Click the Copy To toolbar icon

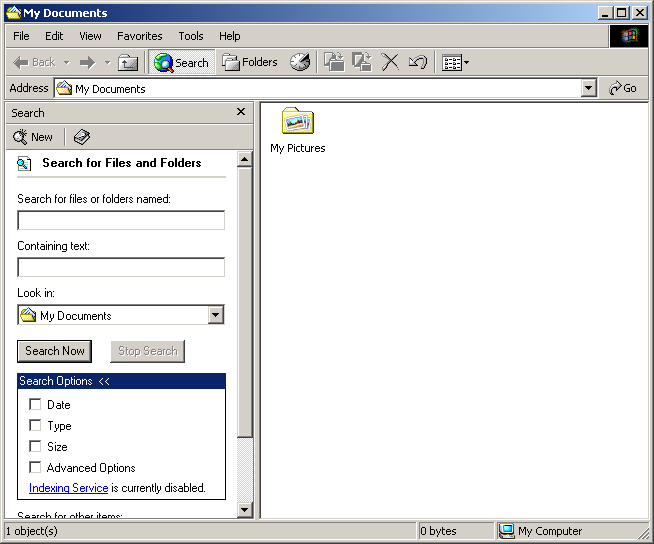point(362,62)
